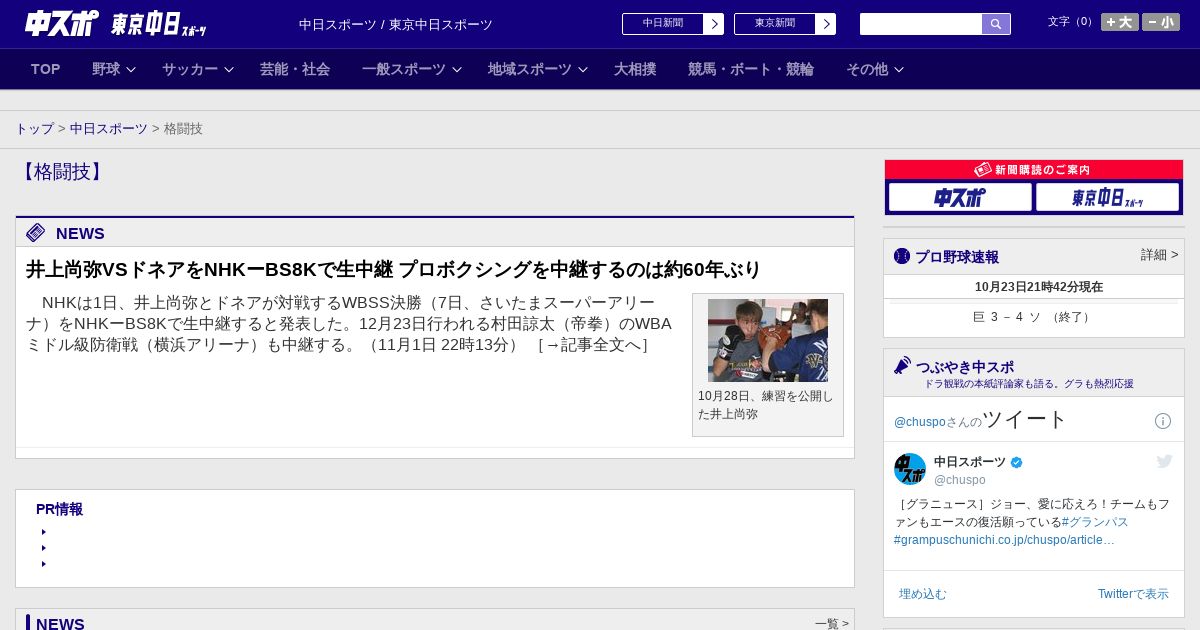Viewport: 1200px width, 630px height.
Task: Expand the 地域スポーツ menu
Action: coord(538,69)
